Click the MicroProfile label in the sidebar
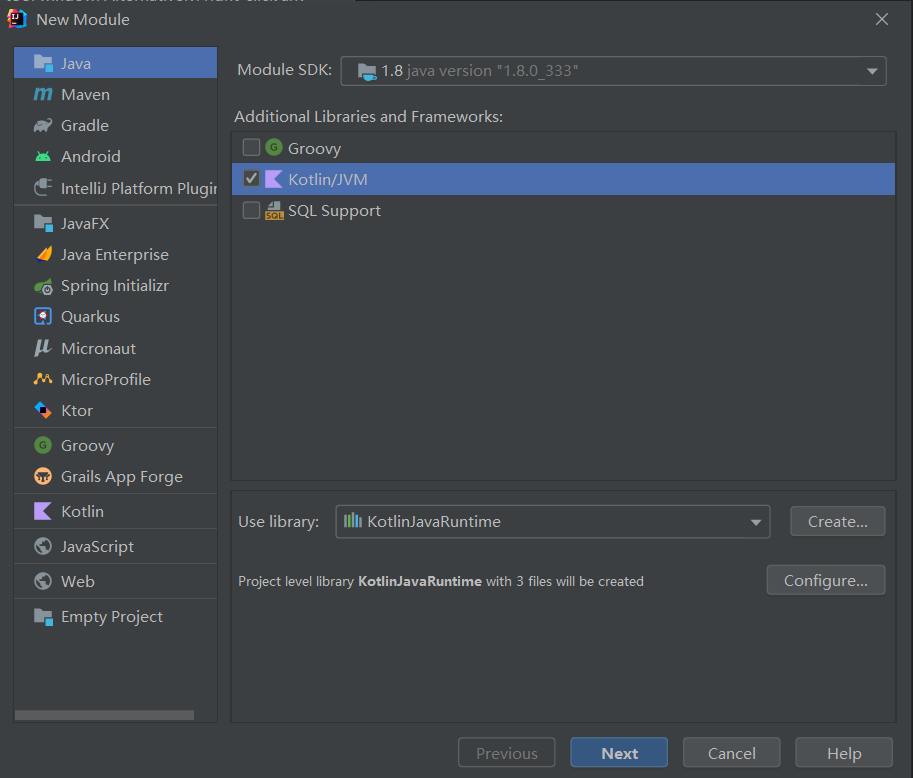Viewport: 913px width, 778px height. tap(106, 380)
